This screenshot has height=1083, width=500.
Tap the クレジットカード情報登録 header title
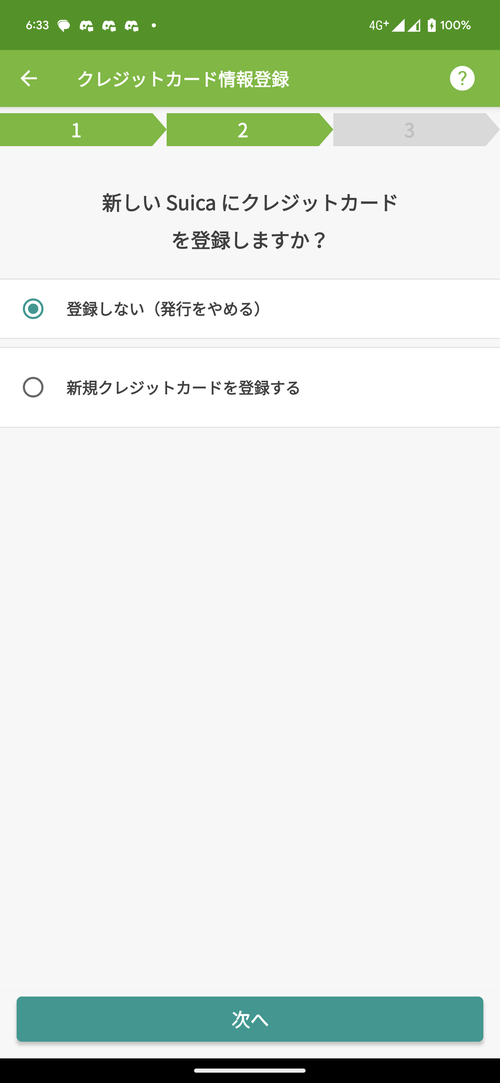[x=183, y=79]
